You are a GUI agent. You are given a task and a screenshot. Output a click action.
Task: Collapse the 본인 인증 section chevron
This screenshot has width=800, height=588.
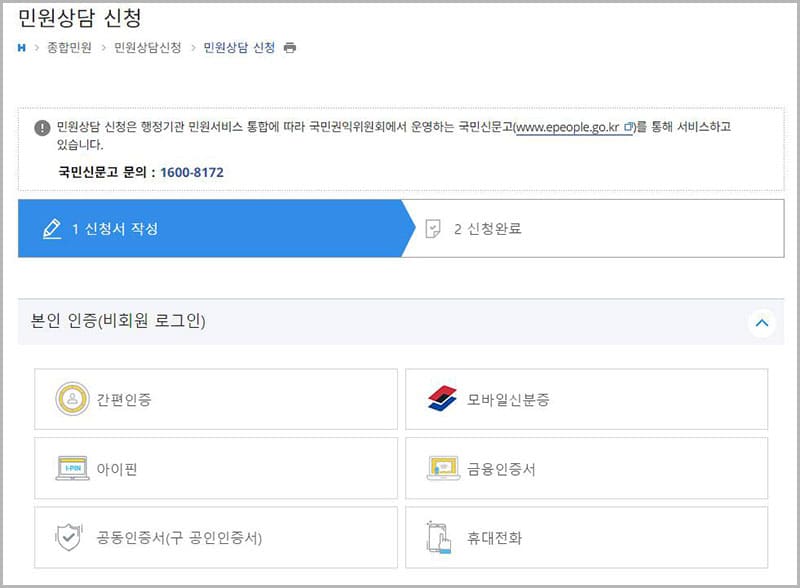coord(762,322)
